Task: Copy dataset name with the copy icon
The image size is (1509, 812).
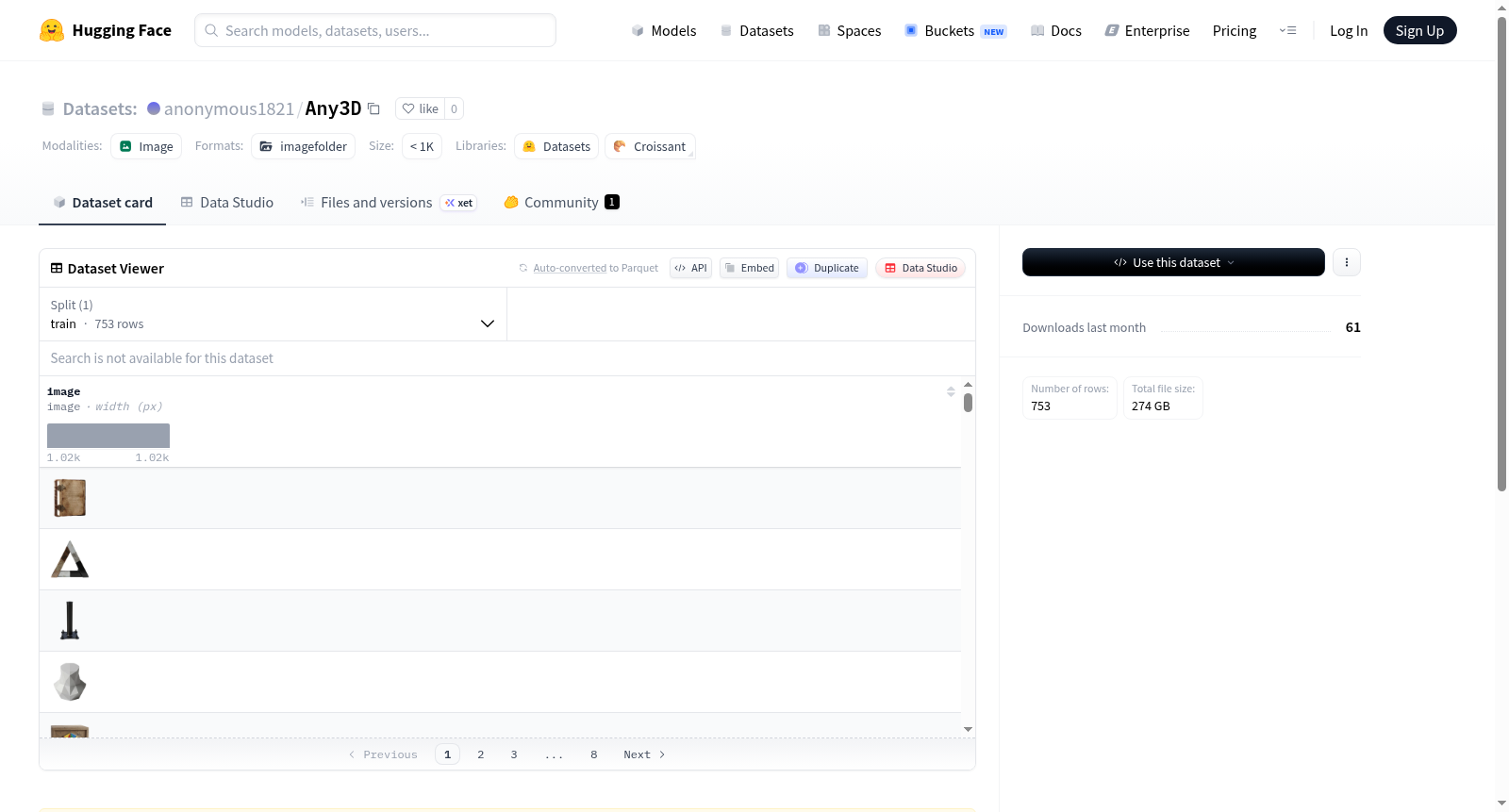Action: coord(373,108)
